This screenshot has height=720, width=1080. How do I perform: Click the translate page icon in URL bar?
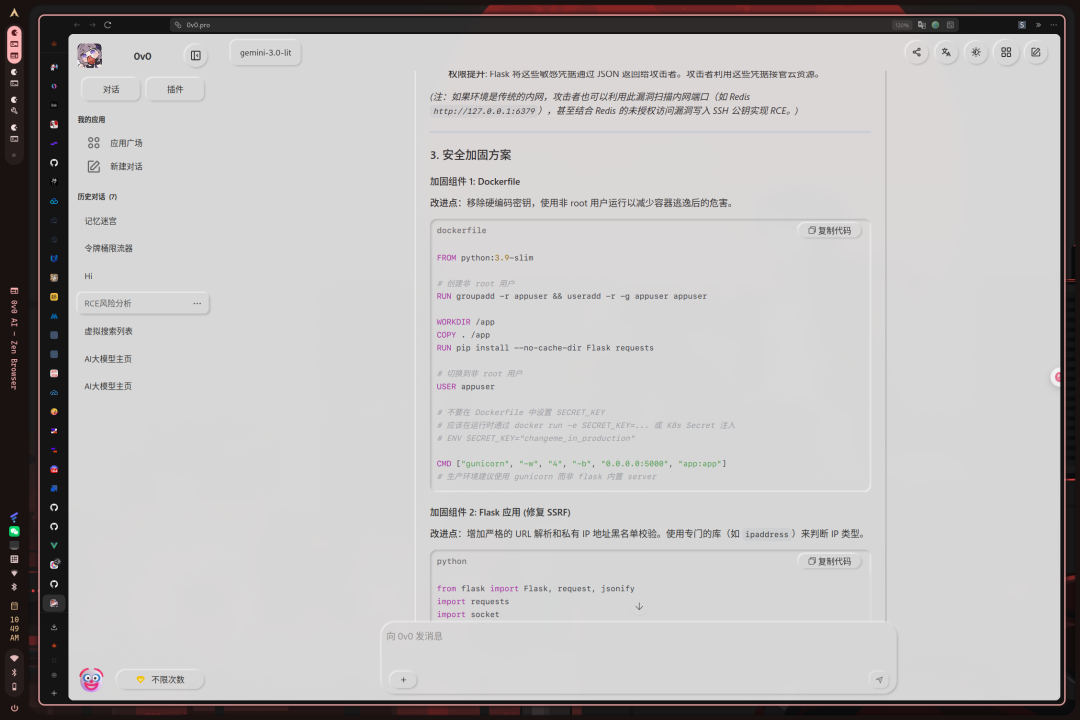(922, 25)
